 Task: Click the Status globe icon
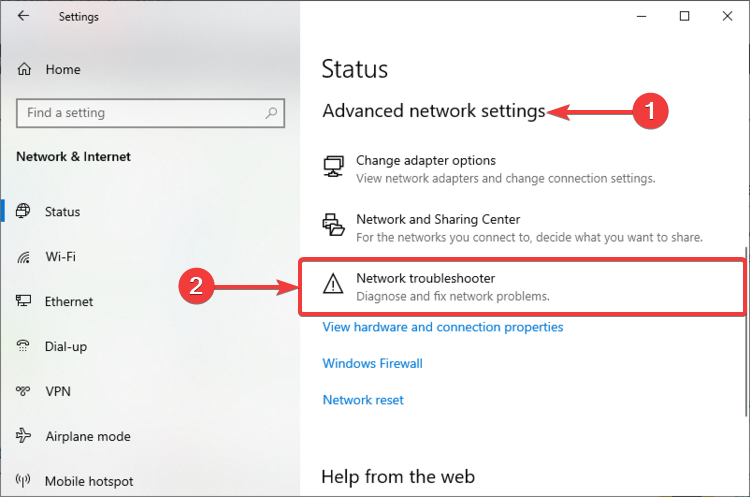pos(24,212)
